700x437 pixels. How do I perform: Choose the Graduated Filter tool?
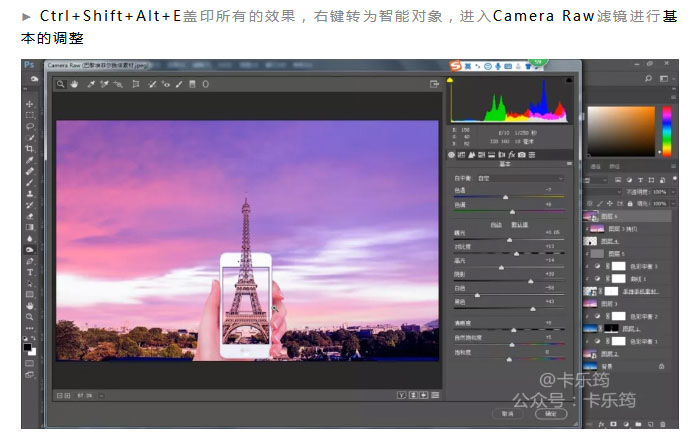192,84
